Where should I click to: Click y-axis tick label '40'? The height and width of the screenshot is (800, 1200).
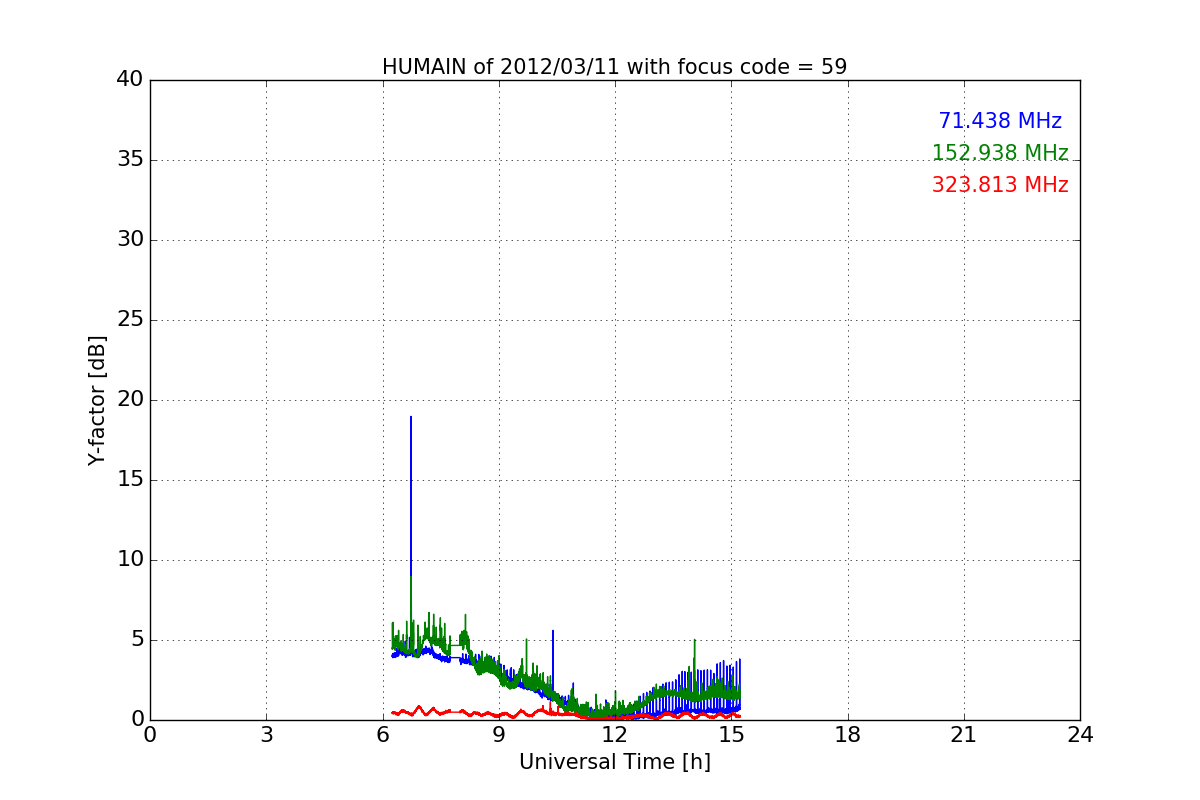coord(130,80)
